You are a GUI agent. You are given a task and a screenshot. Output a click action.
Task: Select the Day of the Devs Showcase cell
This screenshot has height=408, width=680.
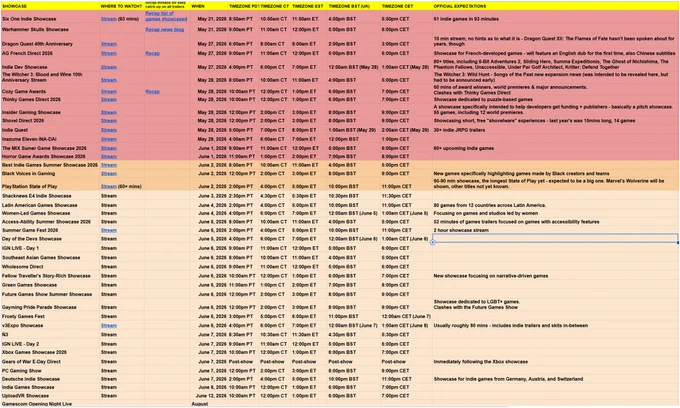50,239
